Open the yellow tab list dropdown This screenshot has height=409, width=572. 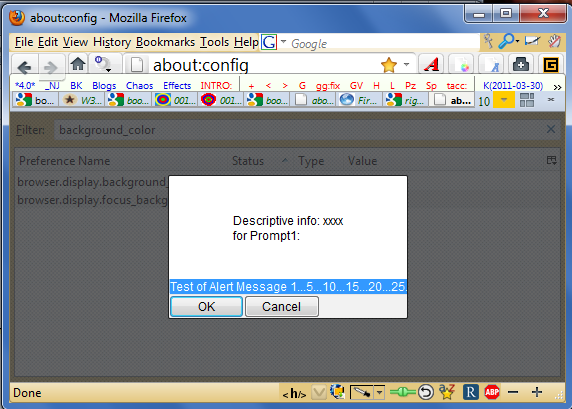(503, 100)
